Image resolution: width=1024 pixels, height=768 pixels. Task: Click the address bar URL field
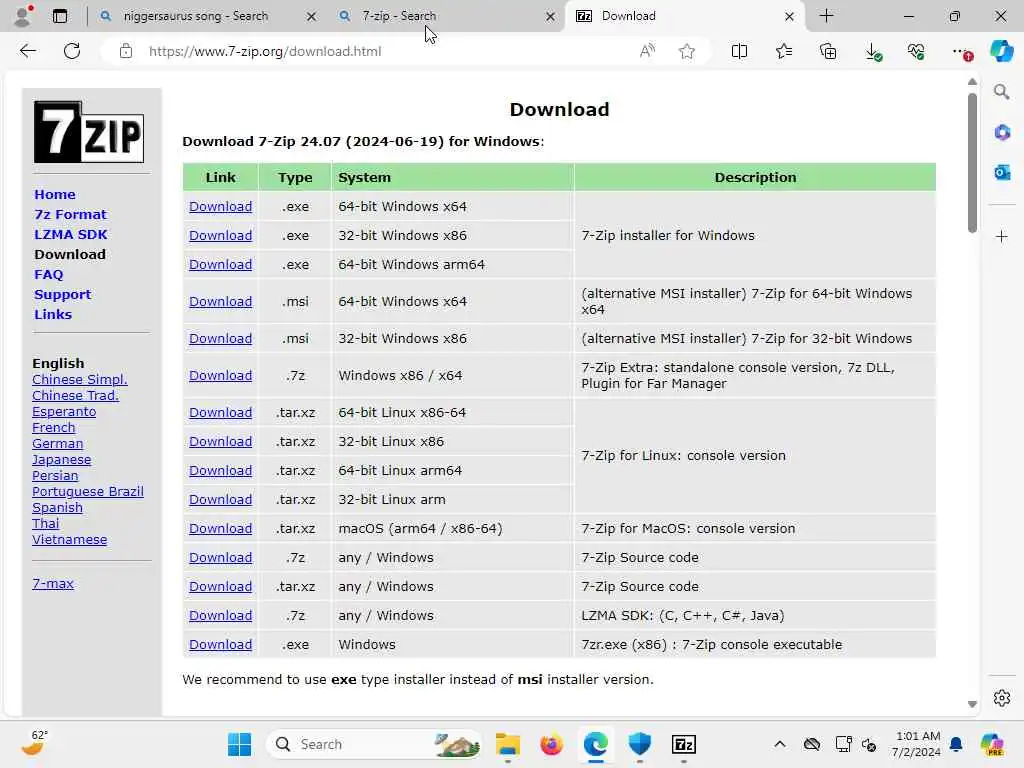385,51
